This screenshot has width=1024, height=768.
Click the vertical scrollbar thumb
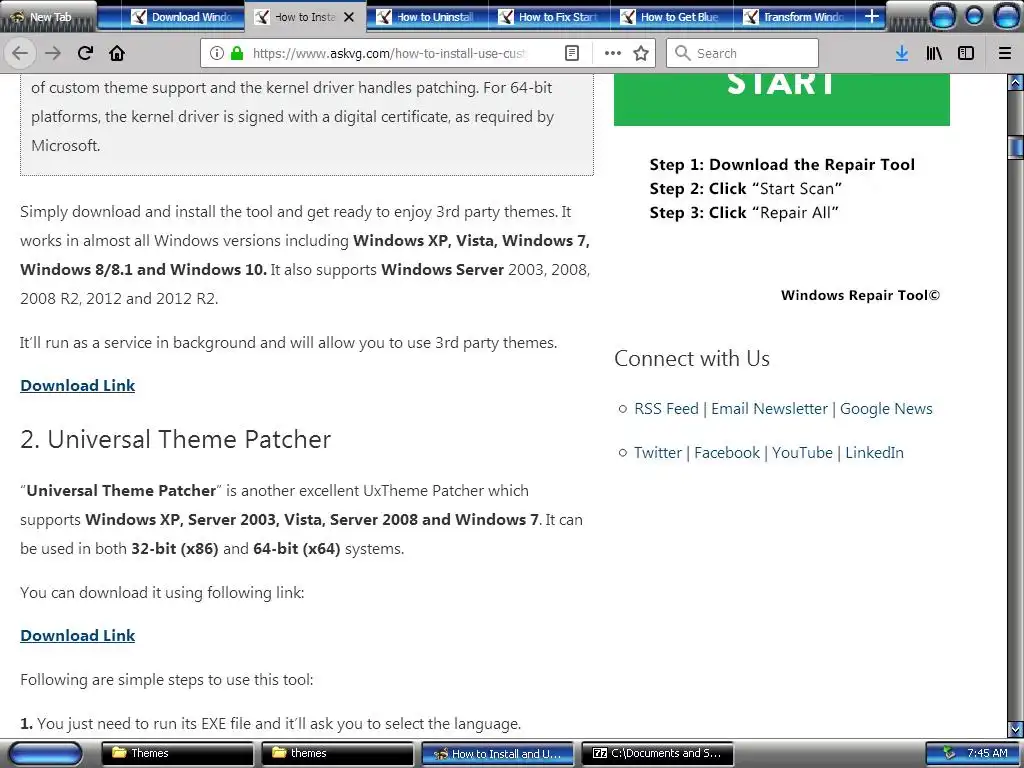coord(1016,146)
